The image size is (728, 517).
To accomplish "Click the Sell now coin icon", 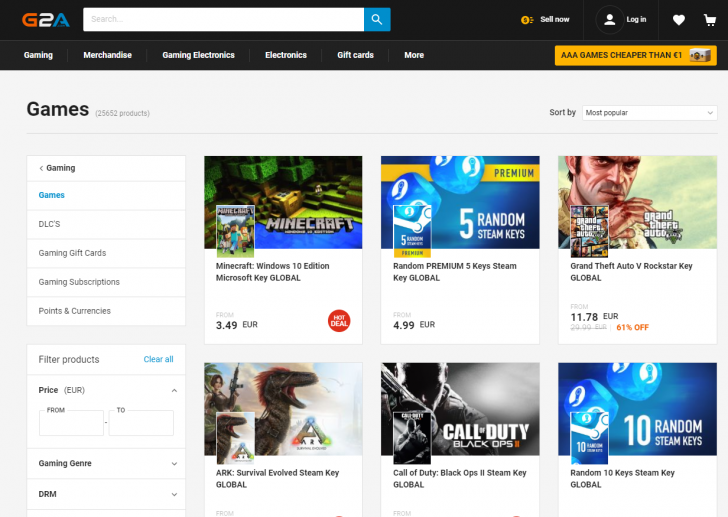I will (x=527, y=19).
